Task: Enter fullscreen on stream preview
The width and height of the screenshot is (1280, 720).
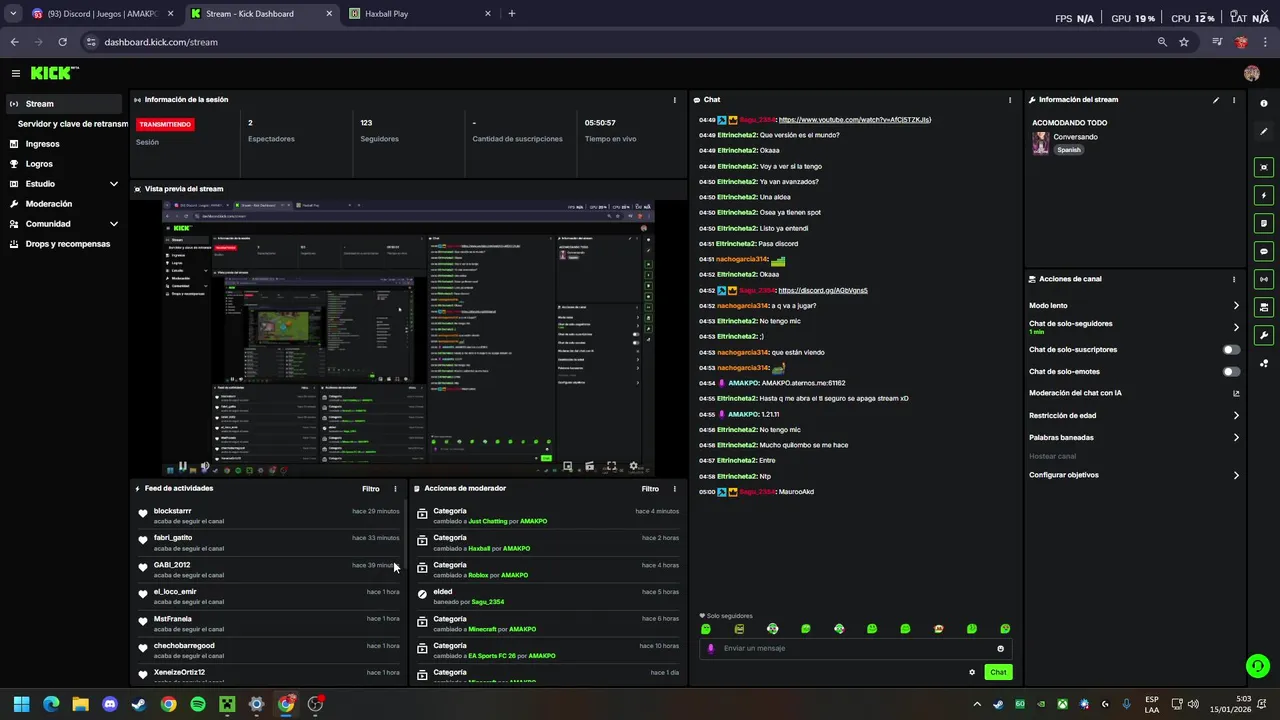Action: 611,466
